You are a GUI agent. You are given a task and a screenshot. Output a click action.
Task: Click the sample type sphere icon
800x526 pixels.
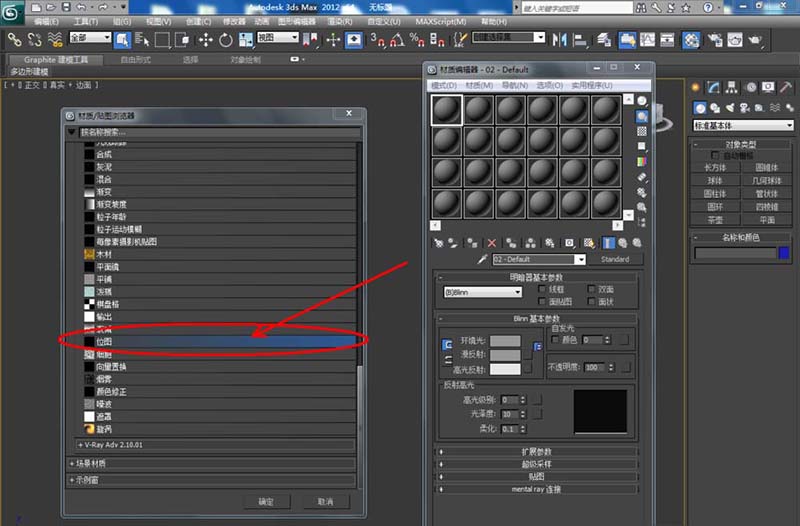pos(642,103)
